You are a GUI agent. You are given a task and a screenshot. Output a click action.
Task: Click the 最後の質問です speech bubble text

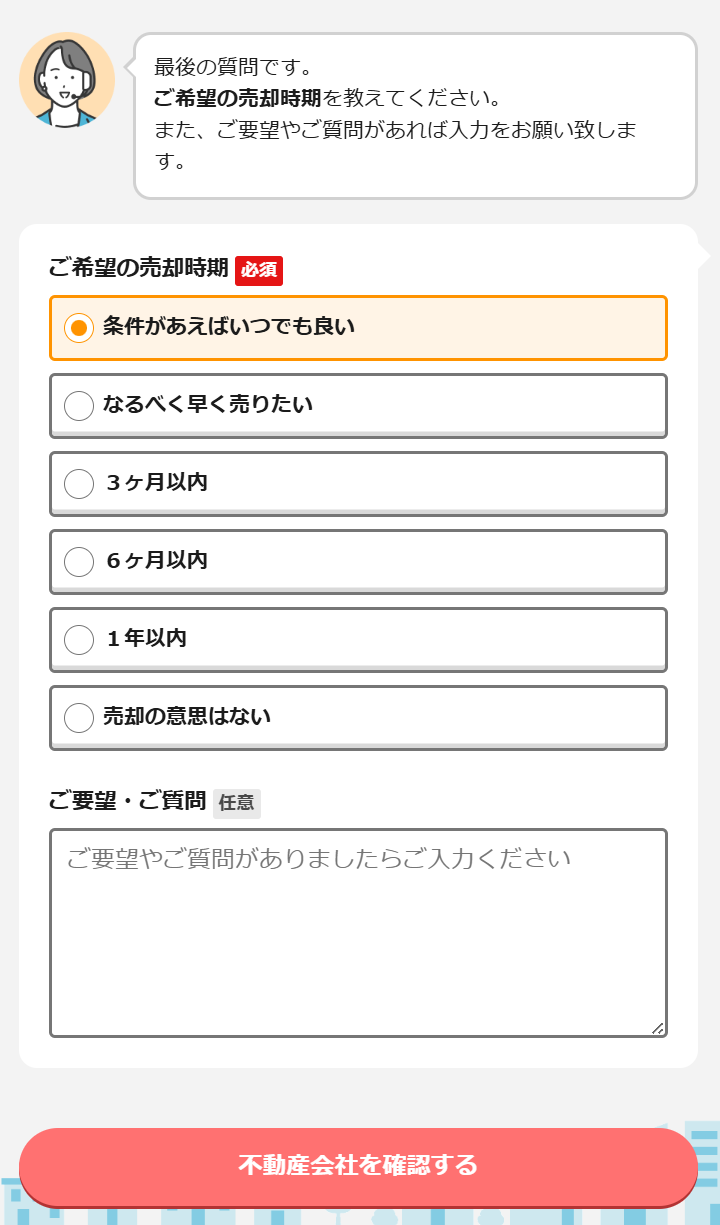point(233,67)
